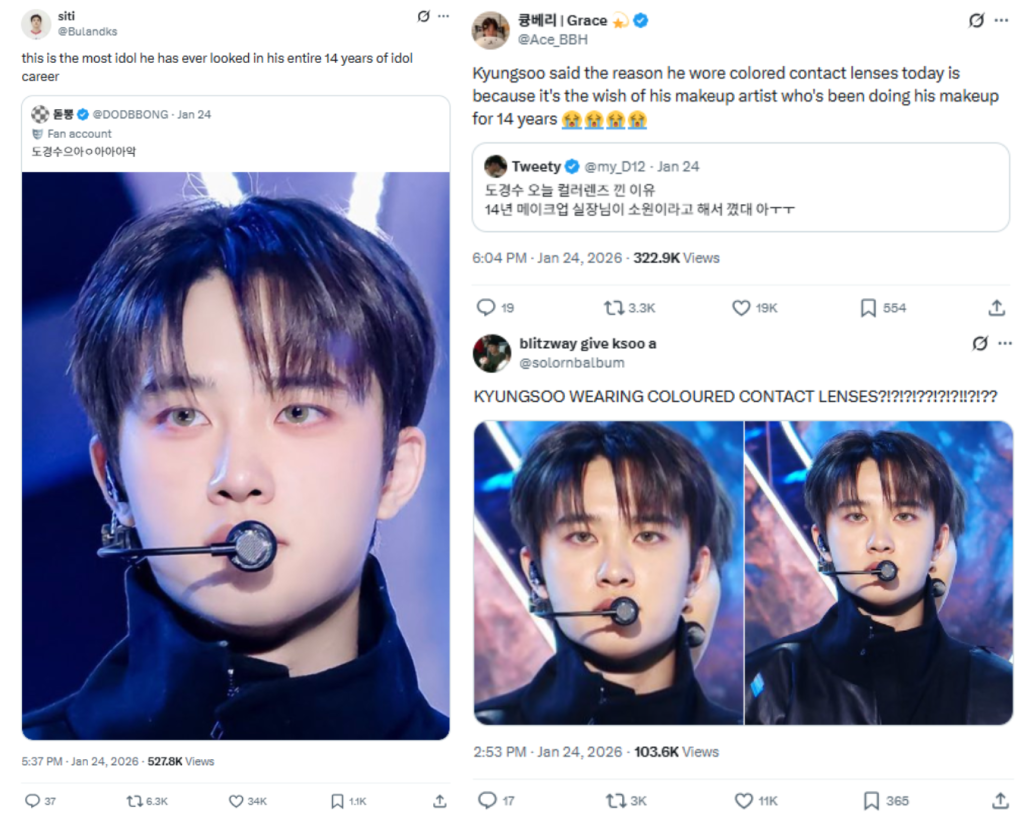
Task: Share siti's tweet via share icon
Action: pyautogui.click(x=440, y=801)
